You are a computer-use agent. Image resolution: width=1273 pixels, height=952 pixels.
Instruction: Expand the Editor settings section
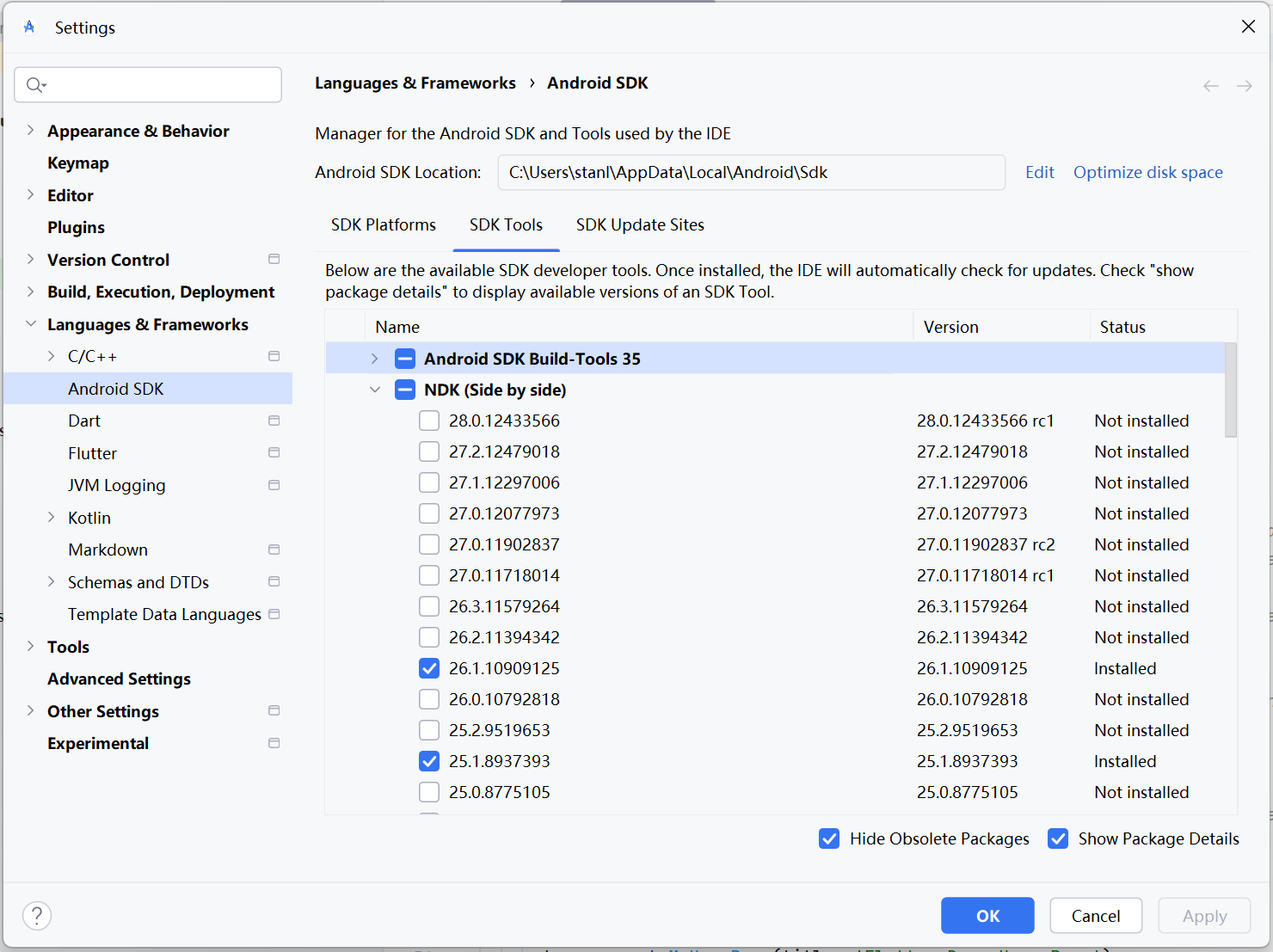coord(31,195)
